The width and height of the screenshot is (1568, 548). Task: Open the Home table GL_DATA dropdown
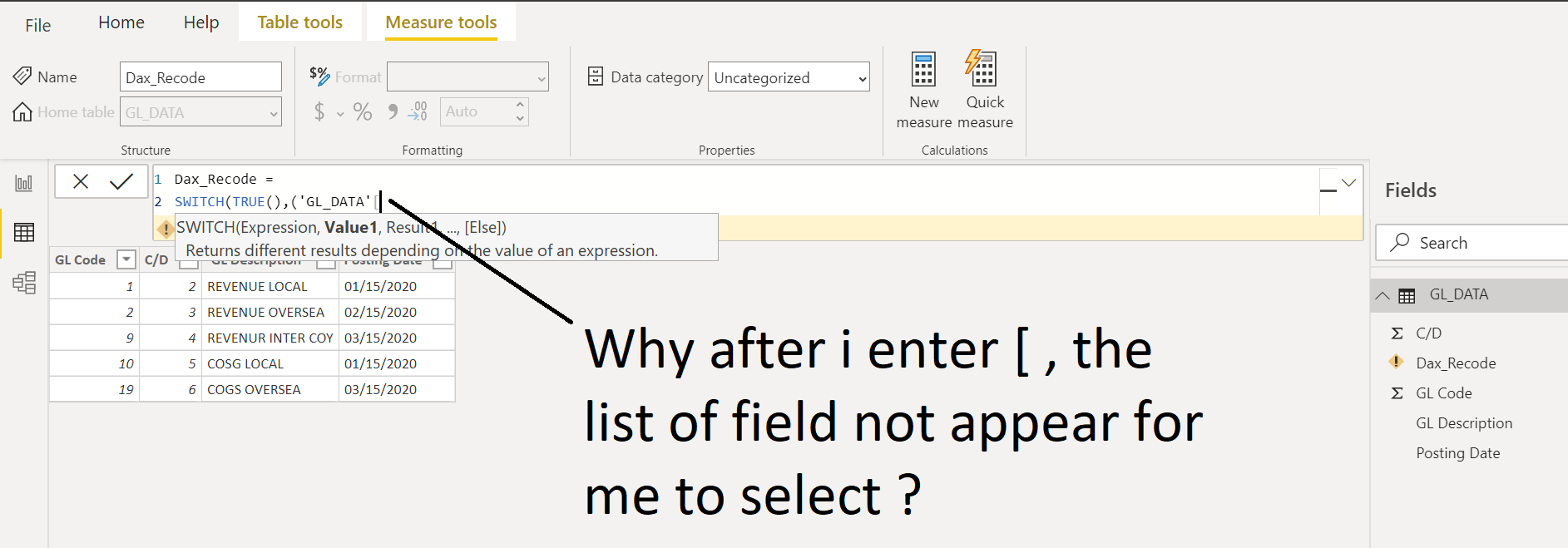point(200,112)
